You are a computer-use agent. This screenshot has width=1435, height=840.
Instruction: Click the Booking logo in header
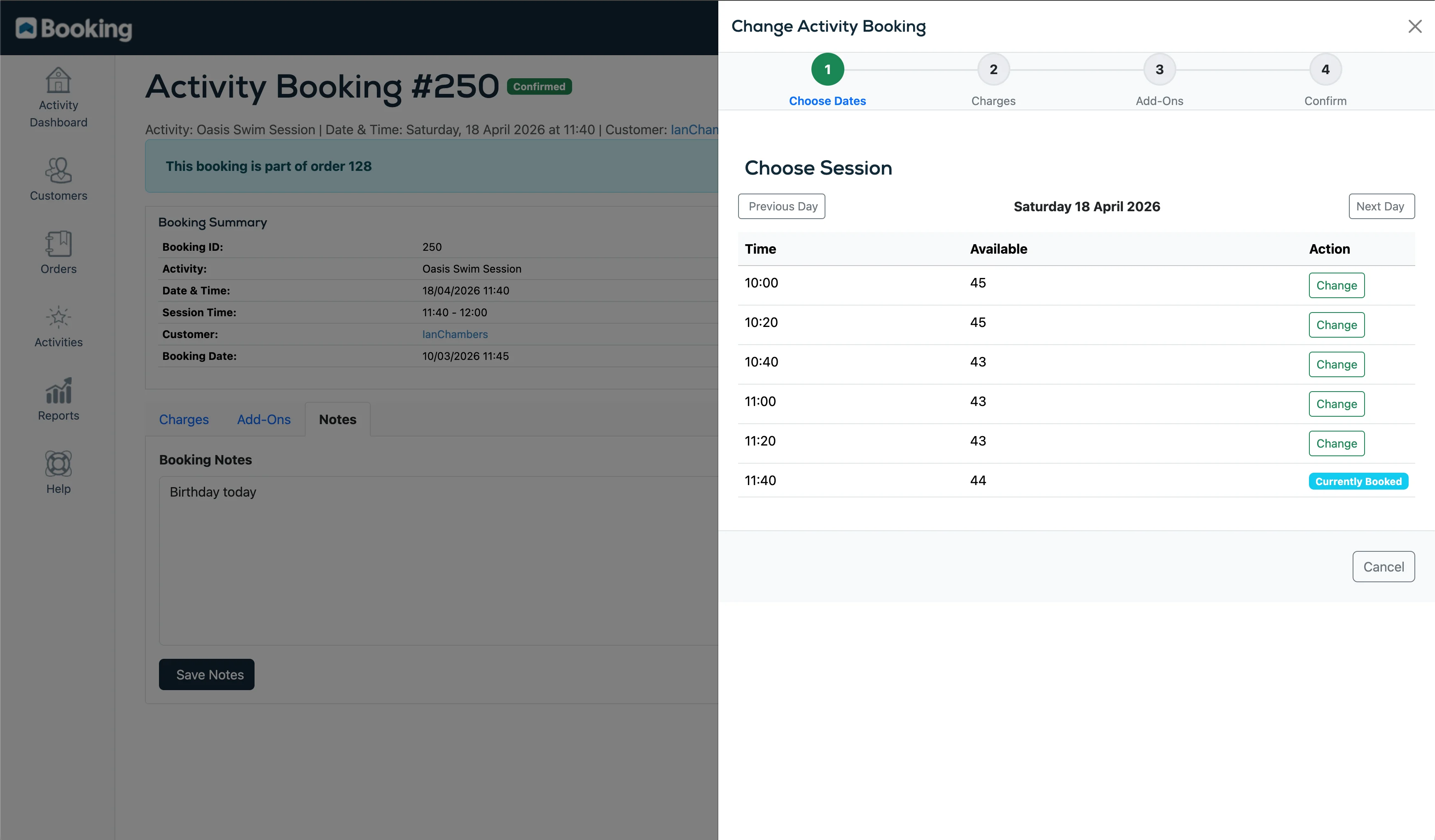coord(74,28)
